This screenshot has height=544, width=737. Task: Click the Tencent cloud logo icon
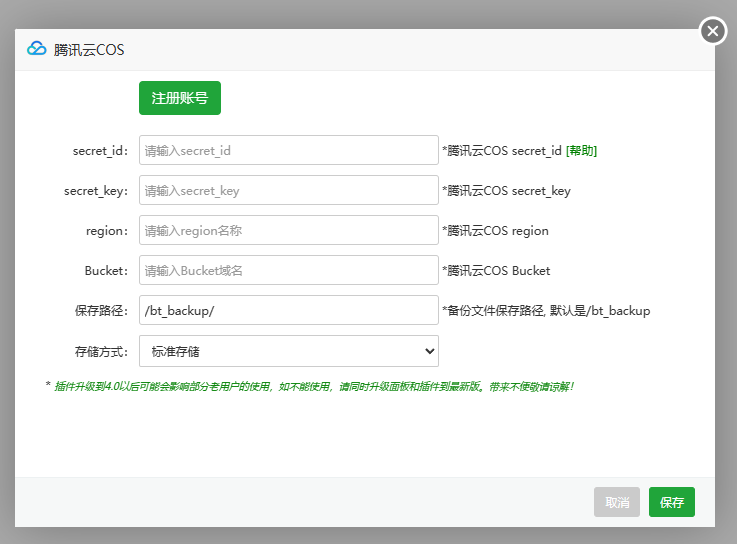pyautogui.click(x=37, y=49)
